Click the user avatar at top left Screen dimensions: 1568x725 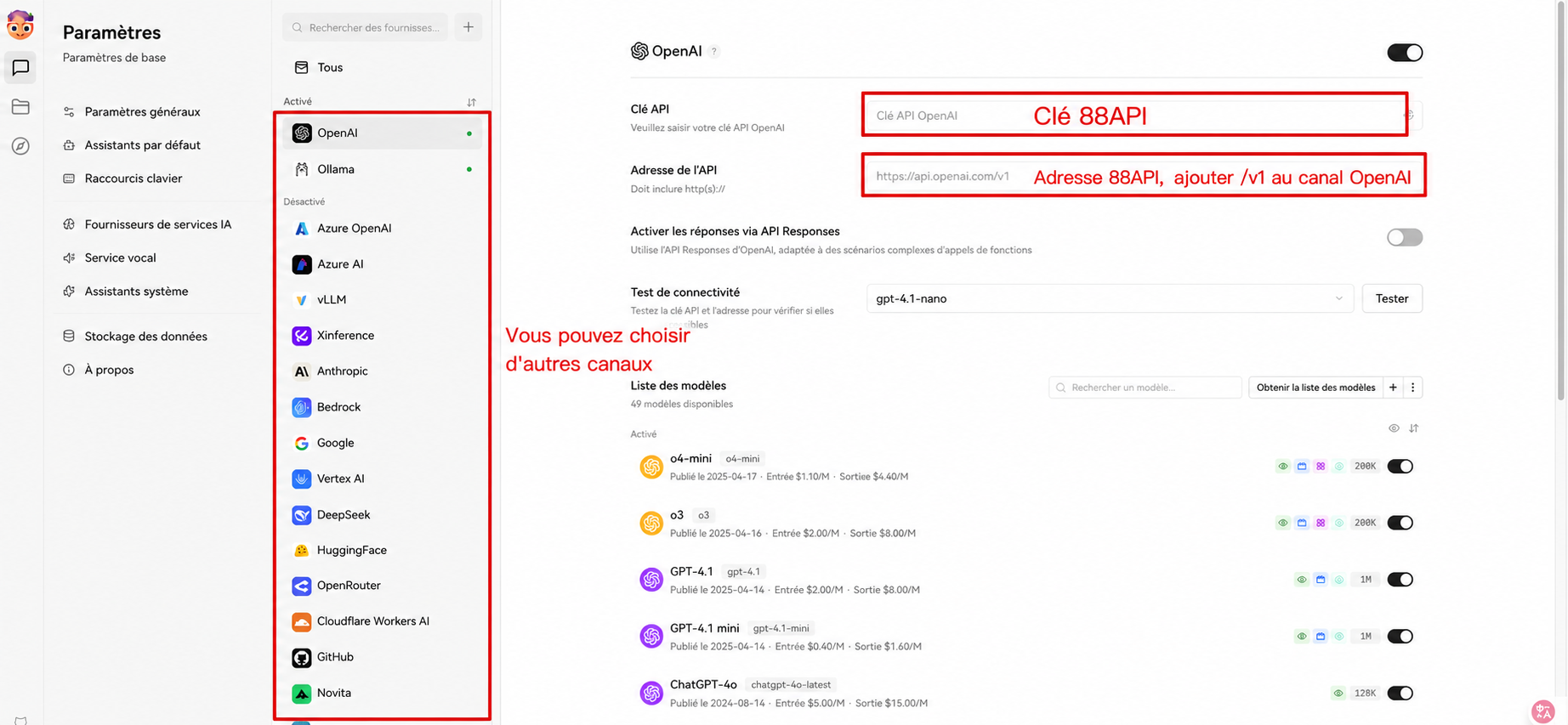20,25
